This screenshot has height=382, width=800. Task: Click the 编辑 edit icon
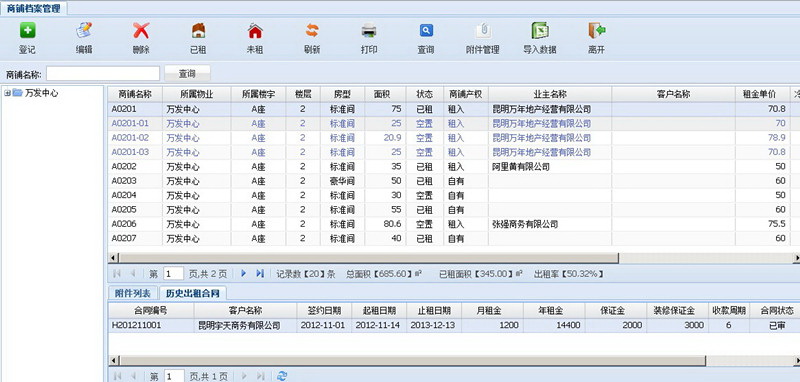[x=84, y=31]
